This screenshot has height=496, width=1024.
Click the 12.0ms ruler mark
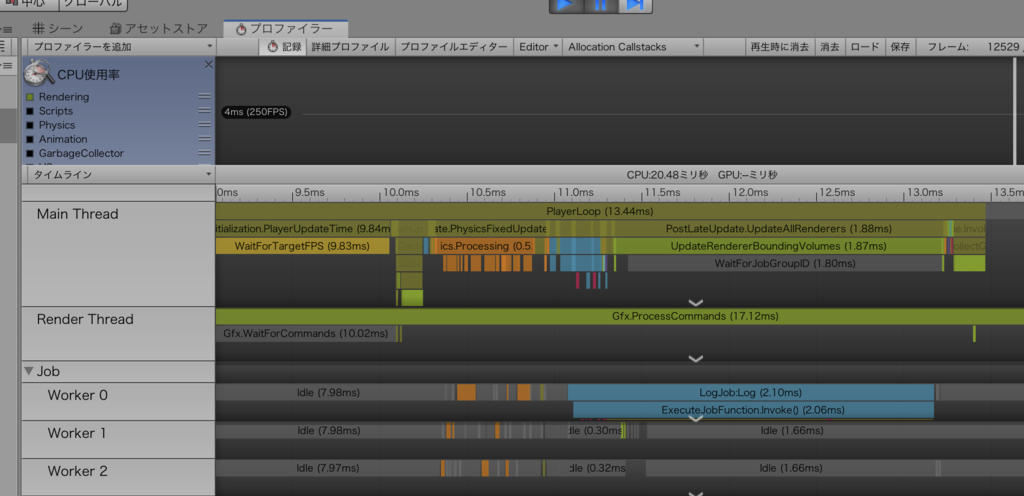pos(750,193)
